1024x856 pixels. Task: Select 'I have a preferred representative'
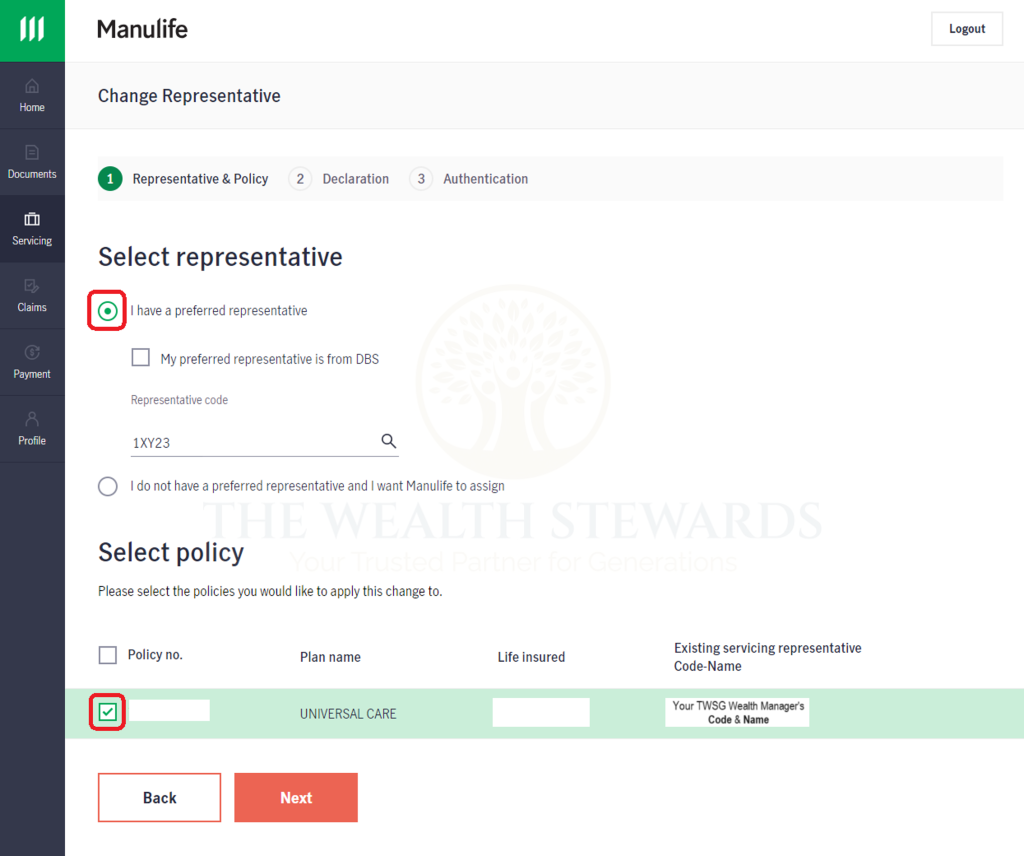click(107, 310)
